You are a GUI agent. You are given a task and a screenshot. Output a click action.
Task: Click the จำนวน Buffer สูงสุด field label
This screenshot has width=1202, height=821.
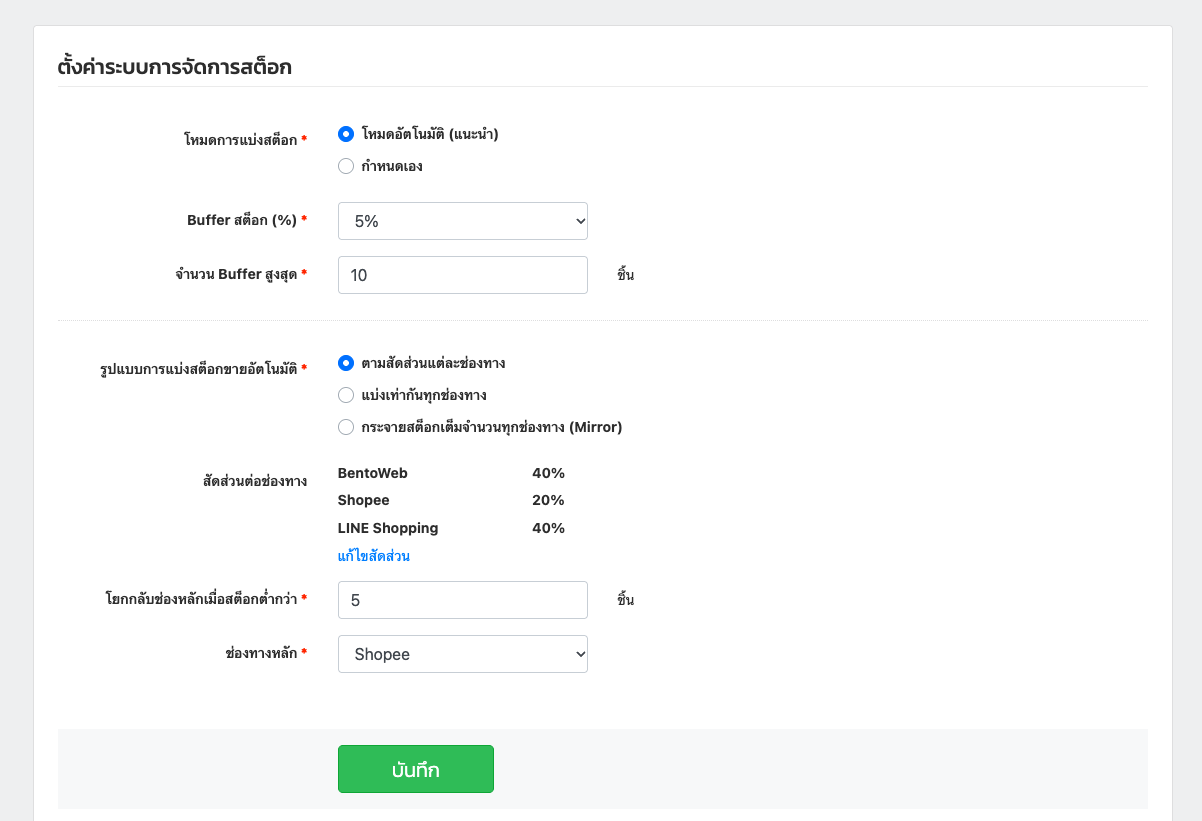(x=241, y=274)
